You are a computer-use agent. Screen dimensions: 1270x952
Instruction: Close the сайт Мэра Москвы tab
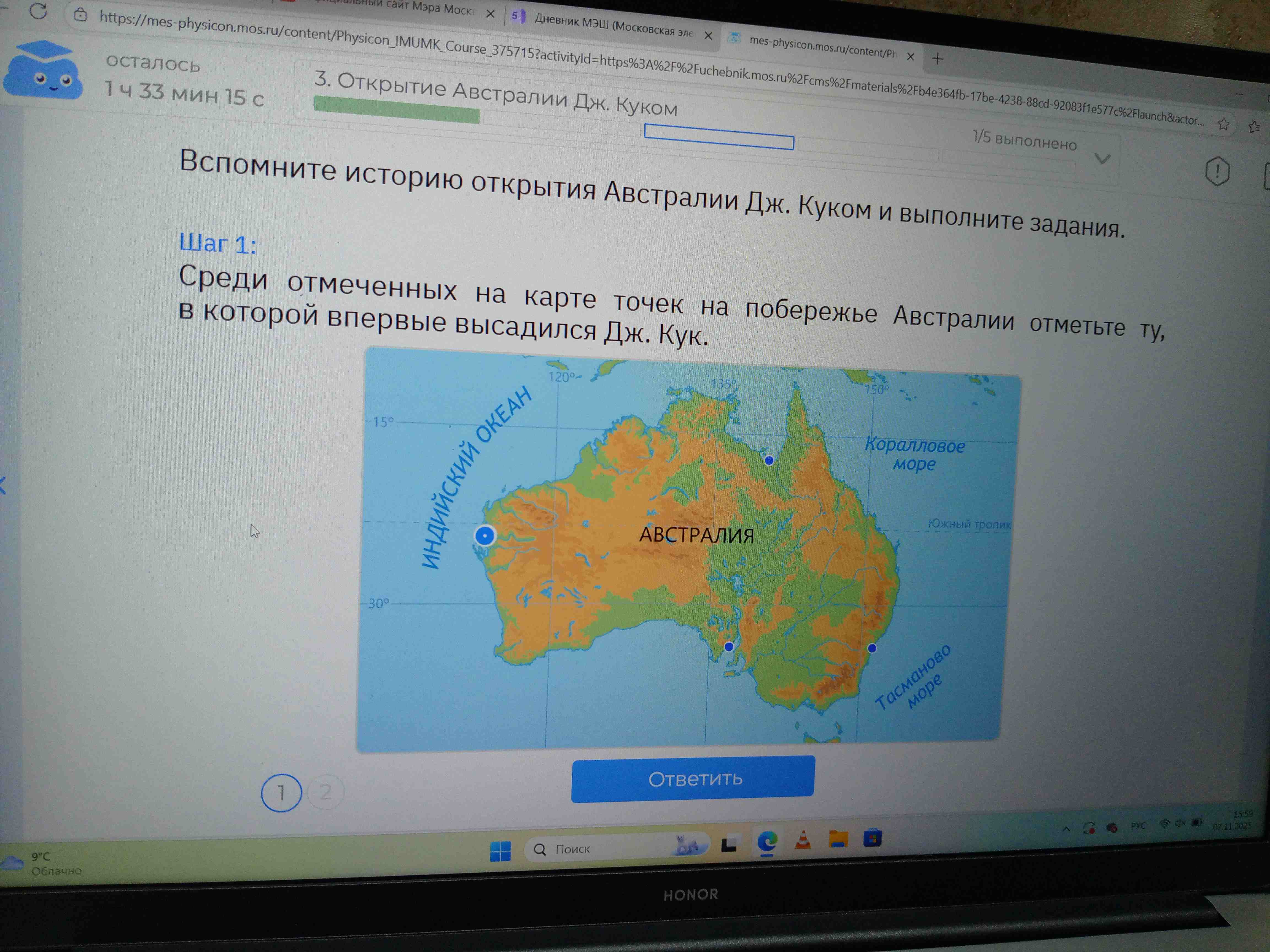coord(490,14)
